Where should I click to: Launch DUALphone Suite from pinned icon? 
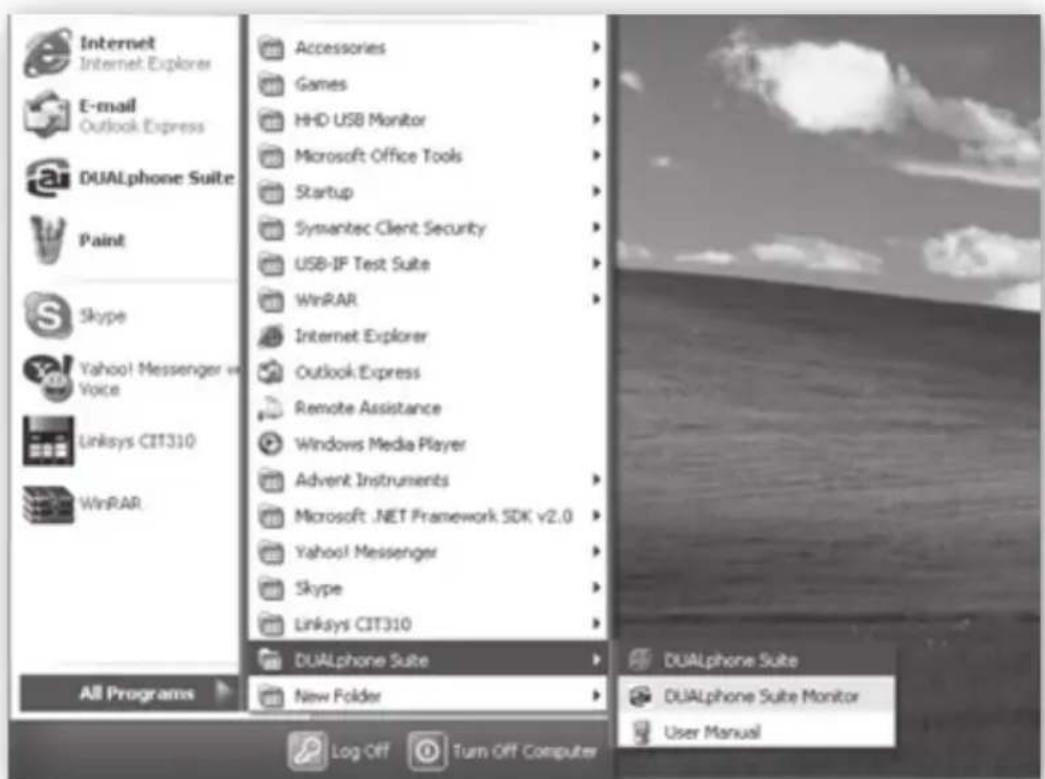[x=47, y=177]
